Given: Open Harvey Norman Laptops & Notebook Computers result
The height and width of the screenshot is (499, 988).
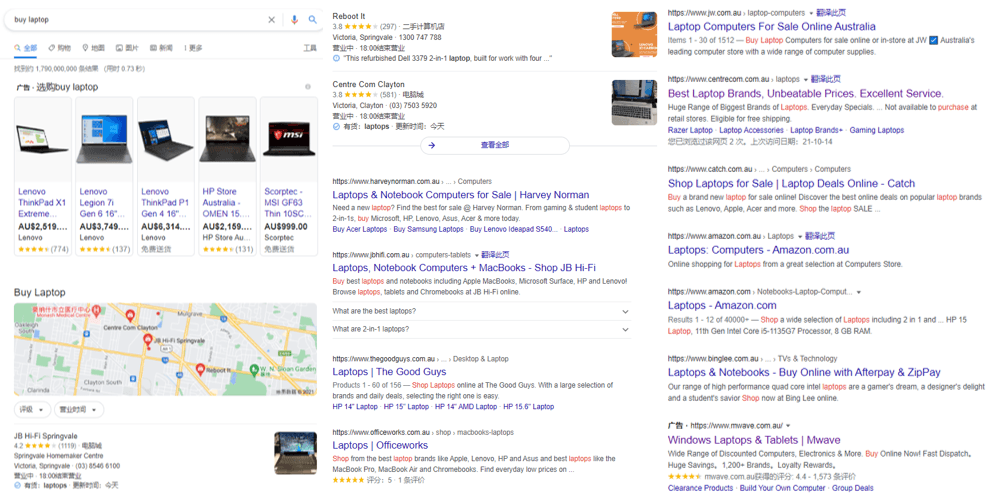Looking at the screenshot, I should 461,195.
